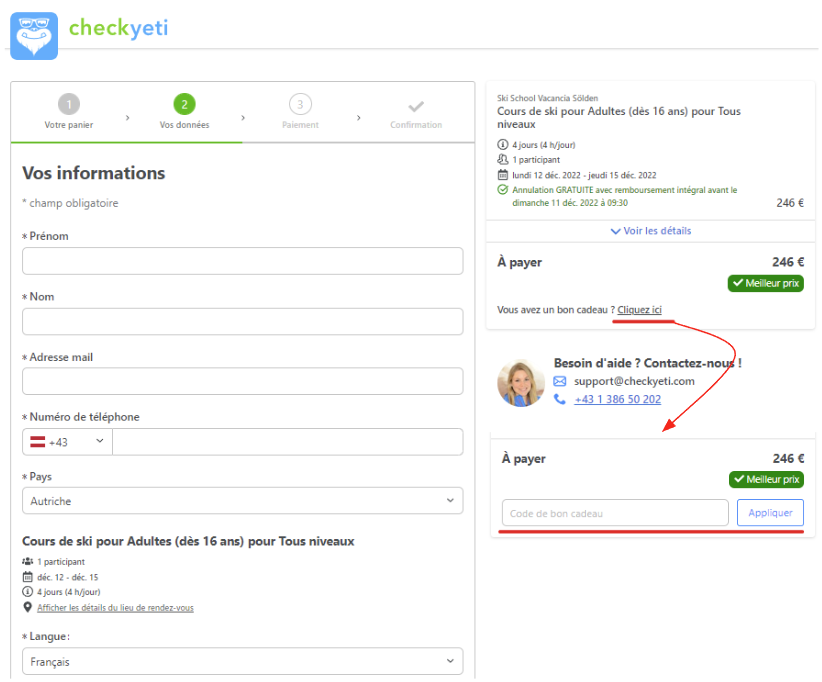Screen dimensions: 822x682
Task: Open the +43 country code dropdown
Action: pos(67,442)
